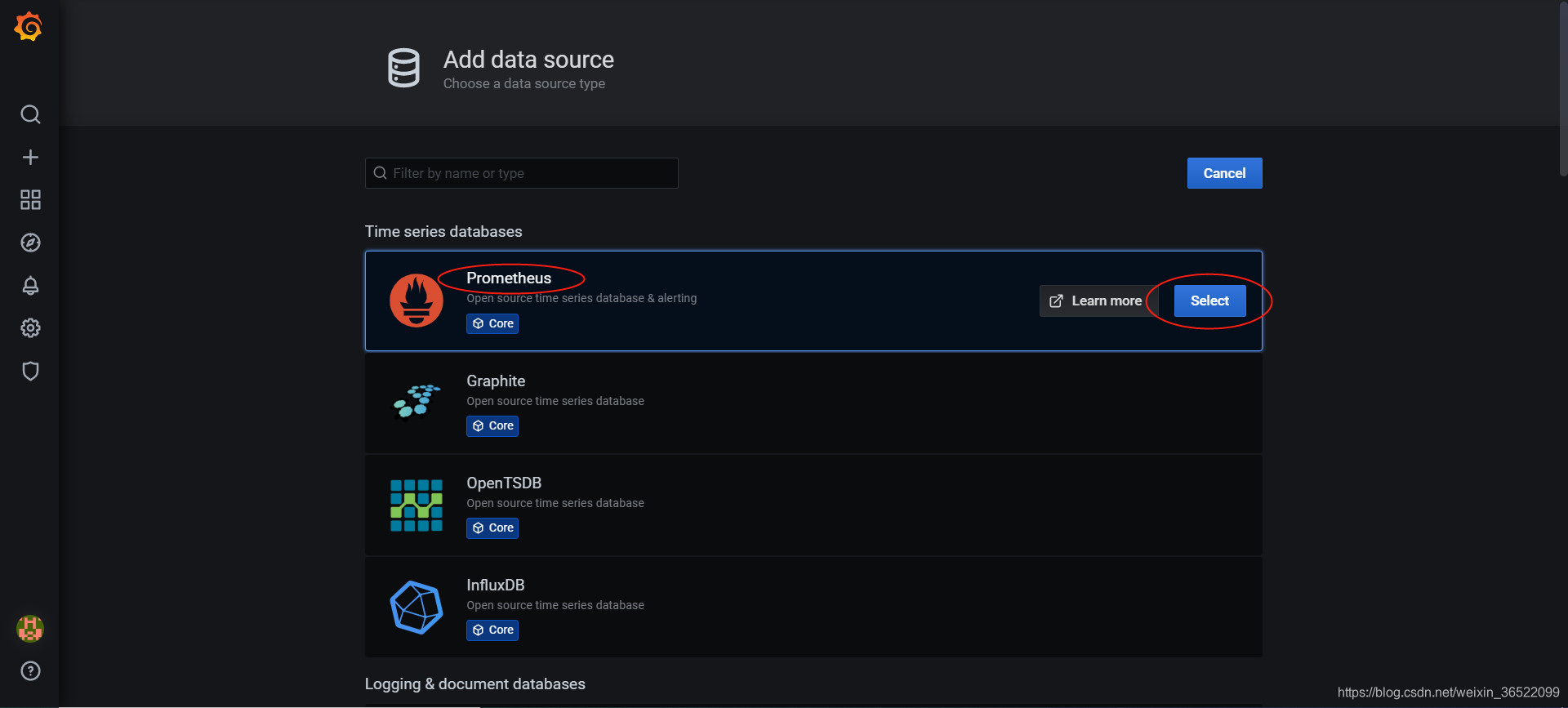Cancel adding a data source
Viewport: 1568px width, 708px height.
click(1224, 173)
